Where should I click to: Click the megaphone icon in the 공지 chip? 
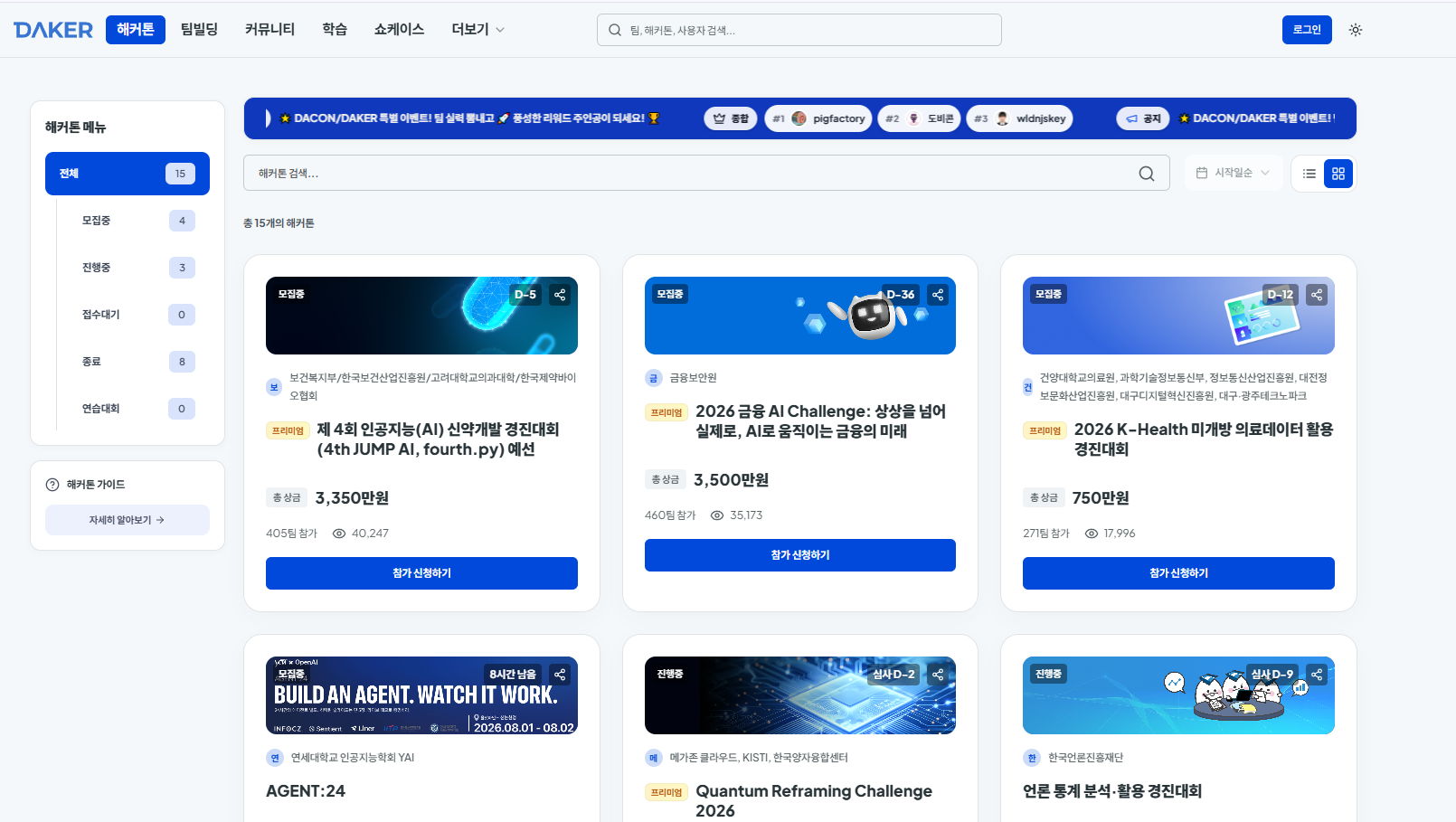(x=1131, y=118)
